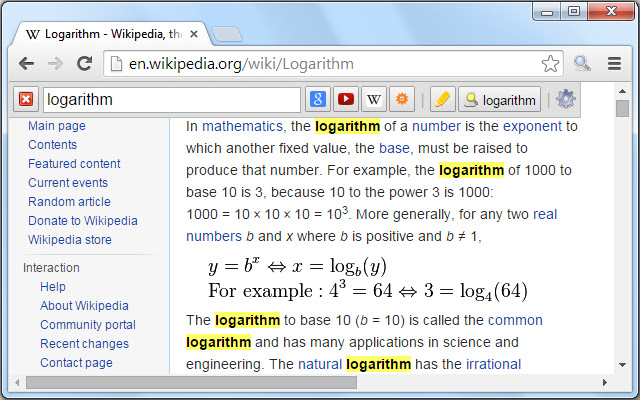Close the search toolbar with red X
The height and width of the screenshot is (400, 640).
point(26,99)
